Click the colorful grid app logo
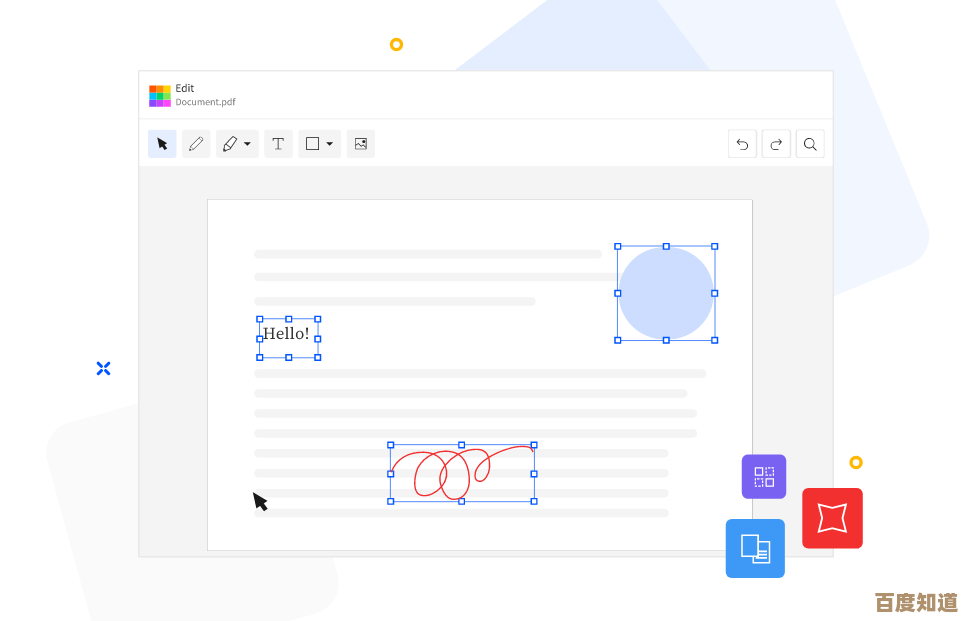 160,95
